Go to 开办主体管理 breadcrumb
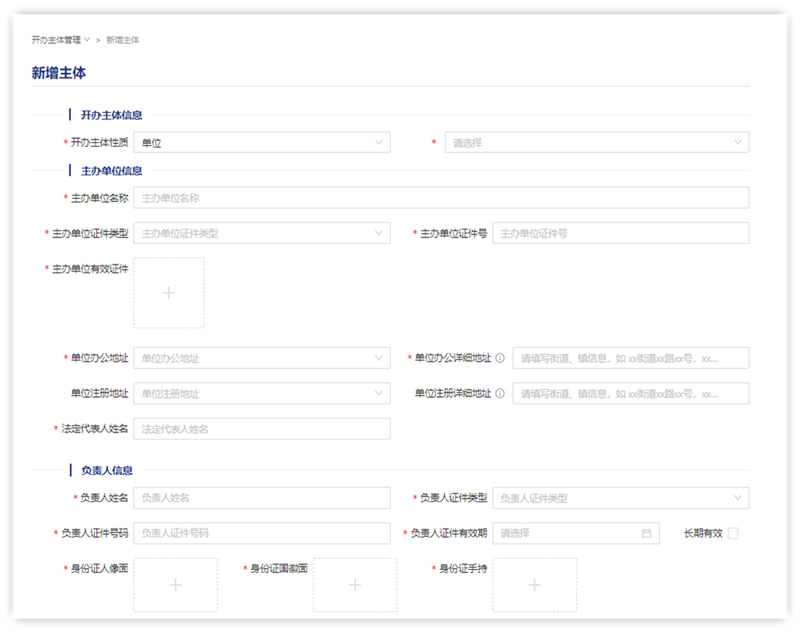 [56, 40]
